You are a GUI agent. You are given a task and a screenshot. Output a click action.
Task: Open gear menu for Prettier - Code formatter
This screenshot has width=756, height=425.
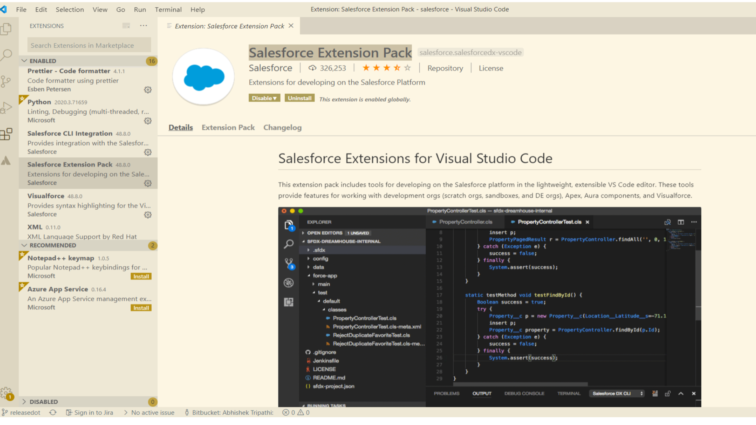tap(148, 90)
